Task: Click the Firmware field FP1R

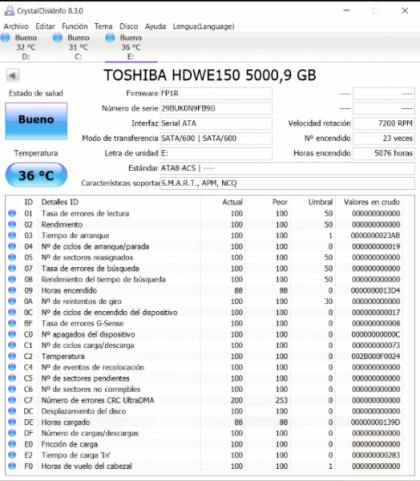Action: click(x=216, y=94)
